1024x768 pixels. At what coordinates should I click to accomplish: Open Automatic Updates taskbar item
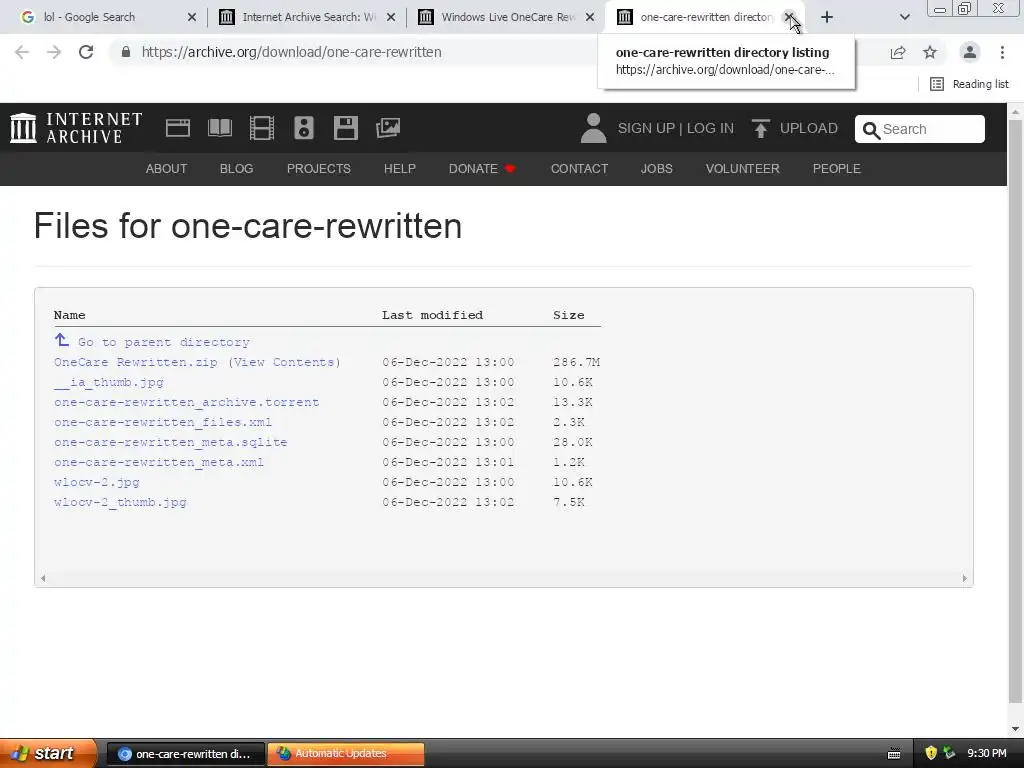pos(346,753)
